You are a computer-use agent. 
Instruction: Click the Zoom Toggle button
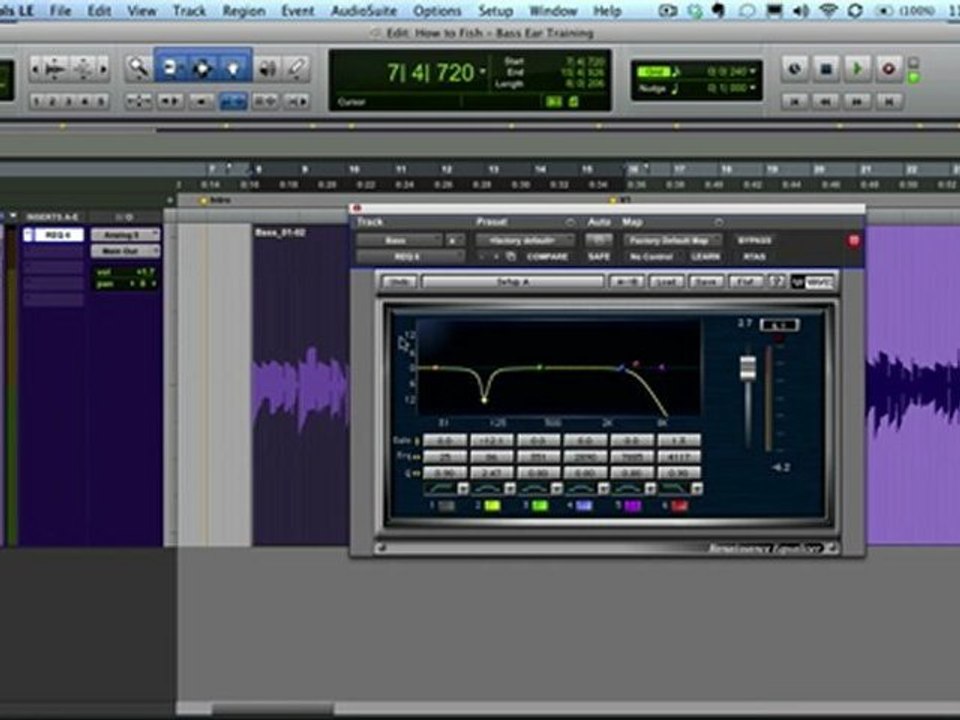(138, 101)
